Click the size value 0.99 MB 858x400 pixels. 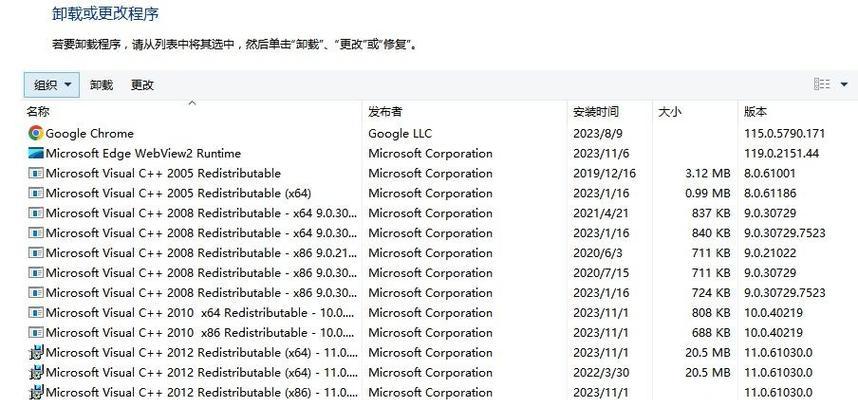pyautogui.click(x=708, y=193)
